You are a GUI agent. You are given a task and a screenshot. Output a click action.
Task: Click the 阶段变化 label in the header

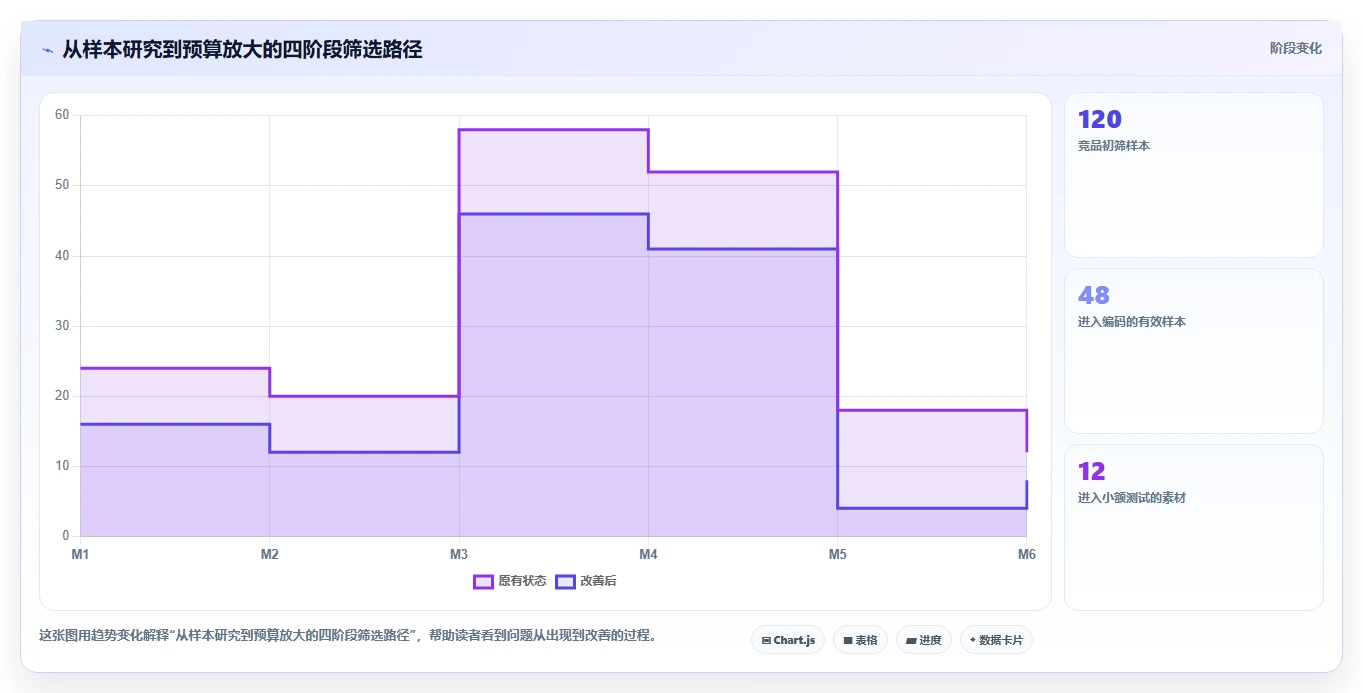tap(1296, 48)
